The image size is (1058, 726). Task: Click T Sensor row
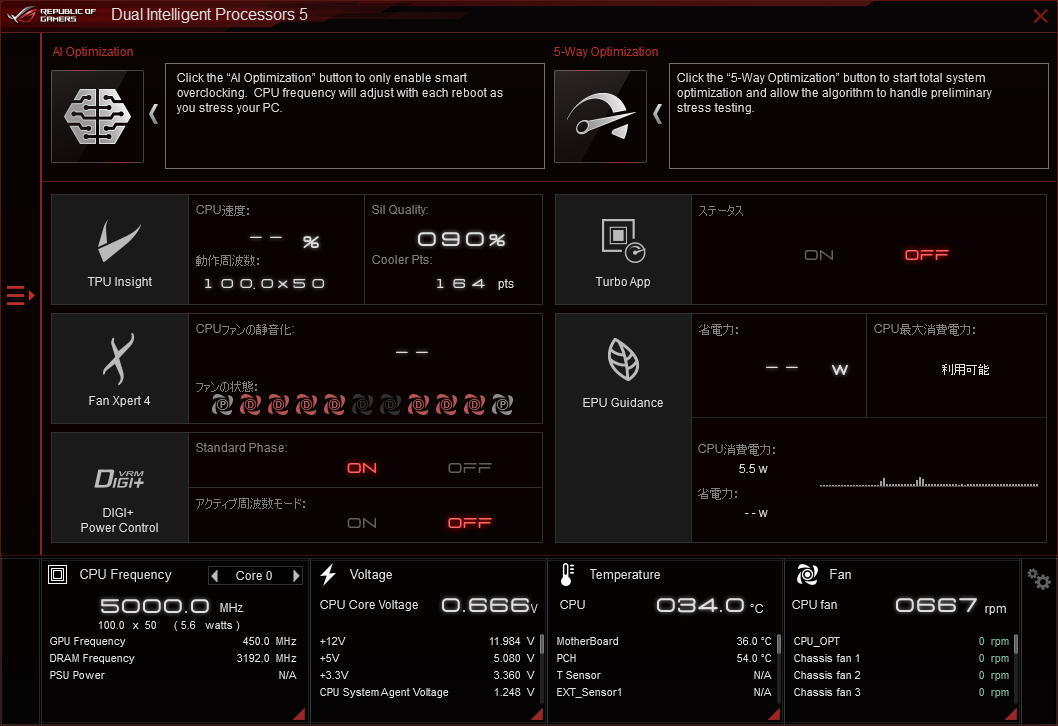coord(664,675)
